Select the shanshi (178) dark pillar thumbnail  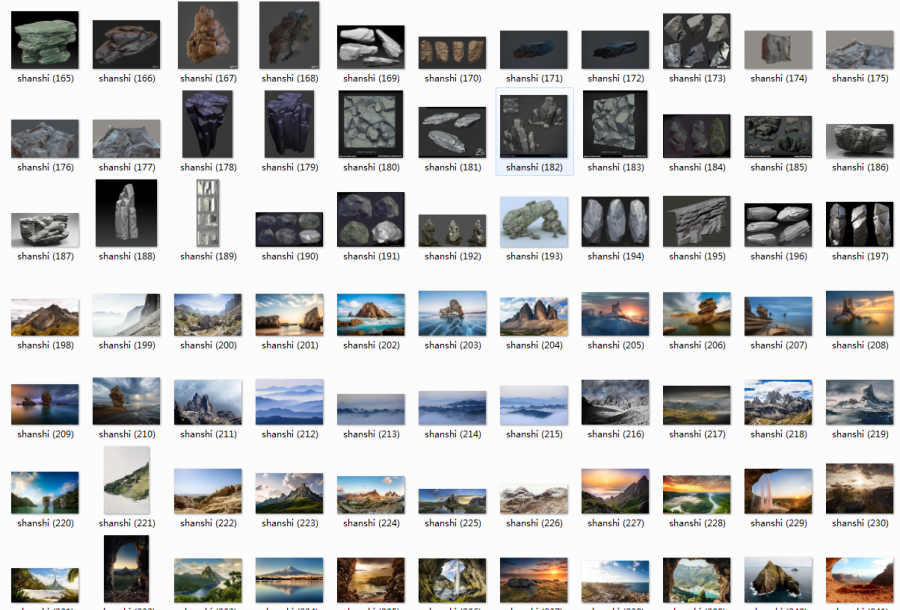coord(208,124)
